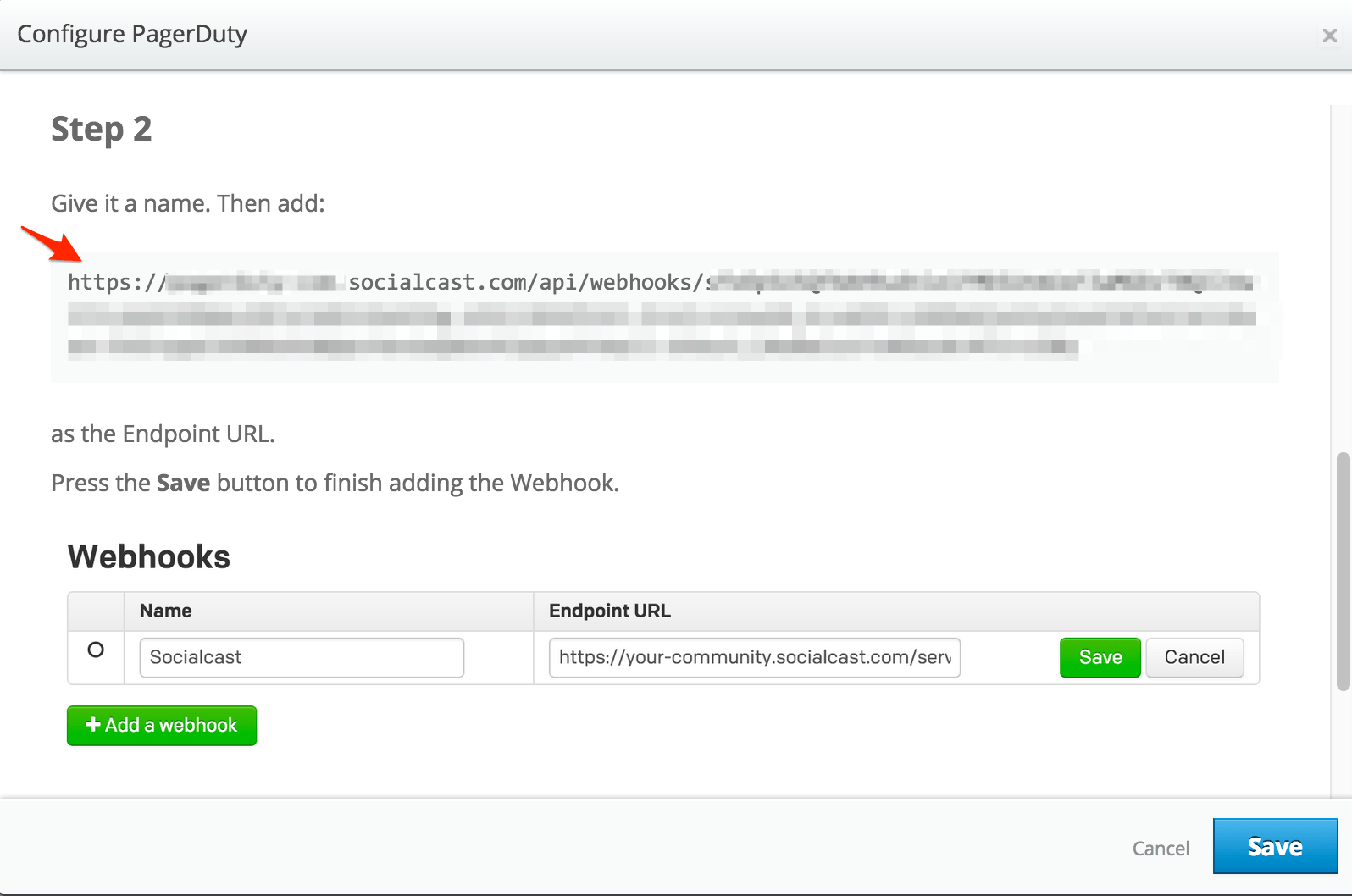The height and width of the screenshot is (896, 1352).
Task: Click Cancel next to the webhook's Save button
Action: pyautogui.click(x=1194, y=657)
